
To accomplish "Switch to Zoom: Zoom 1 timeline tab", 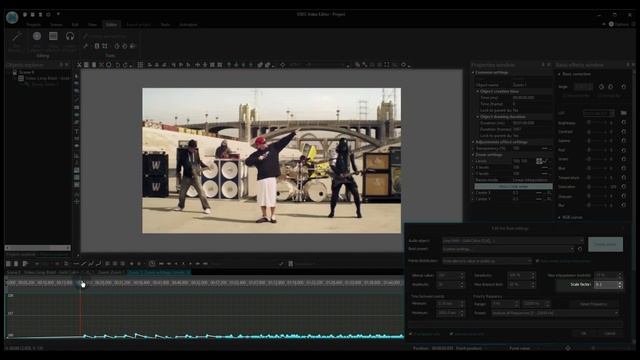I will (x=110, y=272).
